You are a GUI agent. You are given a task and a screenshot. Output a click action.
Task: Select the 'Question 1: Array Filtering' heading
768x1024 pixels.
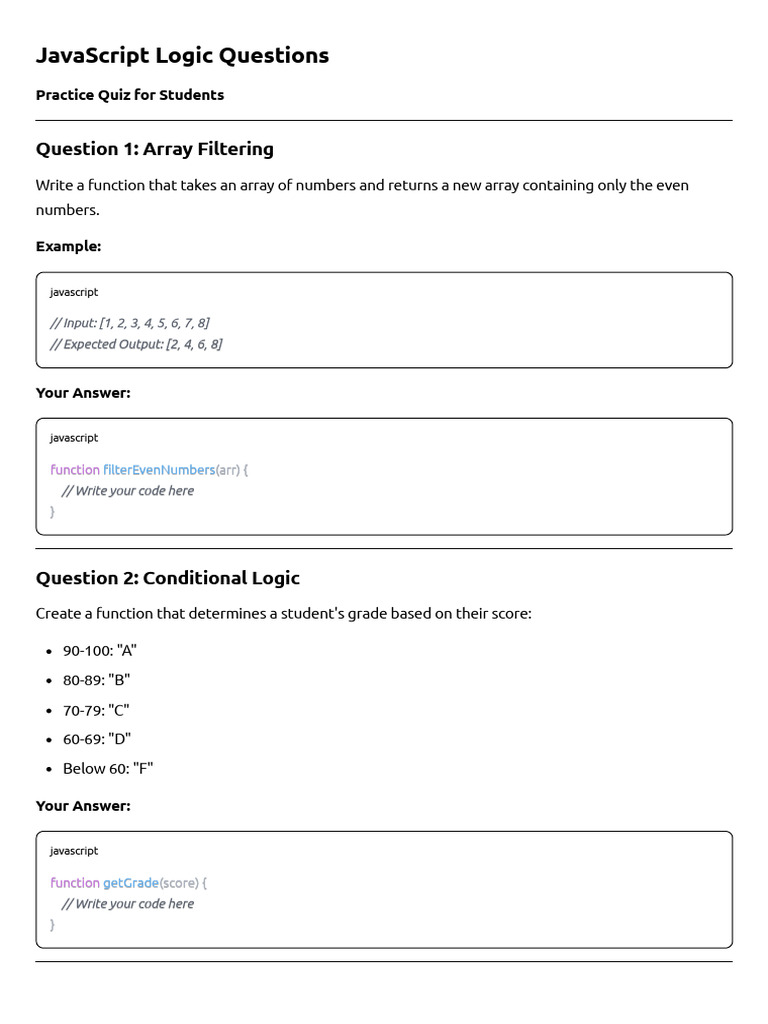point(155,149)
